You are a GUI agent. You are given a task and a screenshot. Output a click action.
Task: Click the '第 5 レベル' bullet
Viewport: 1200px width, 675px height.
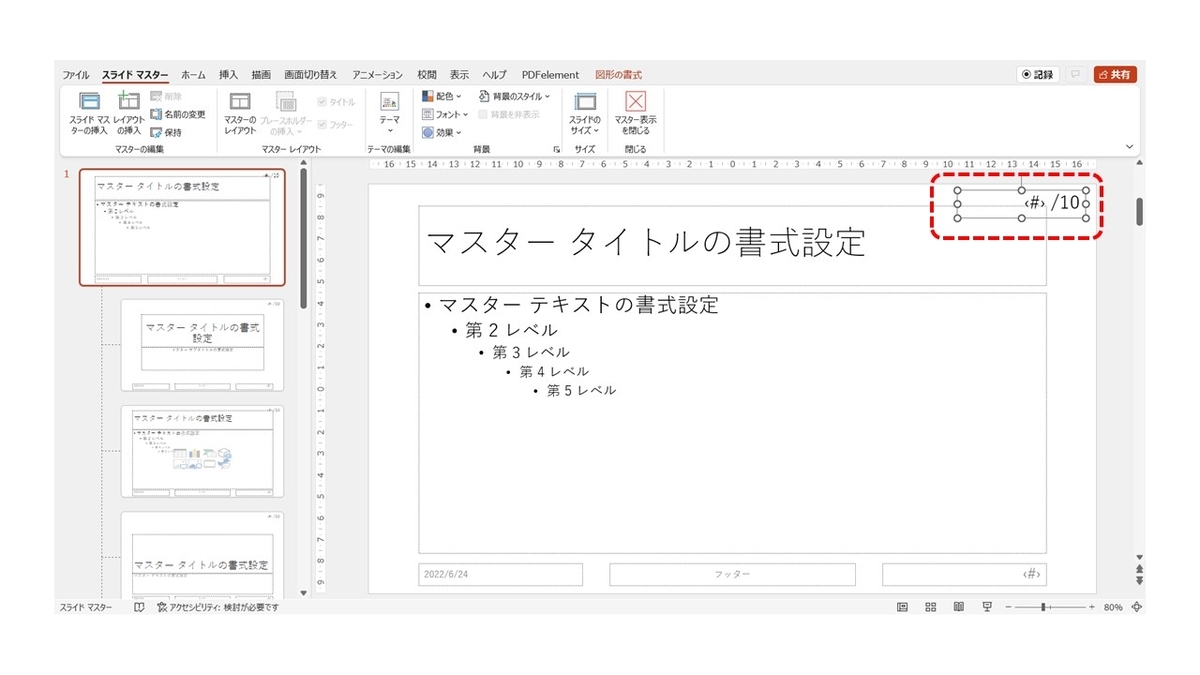tap(581, 390)
